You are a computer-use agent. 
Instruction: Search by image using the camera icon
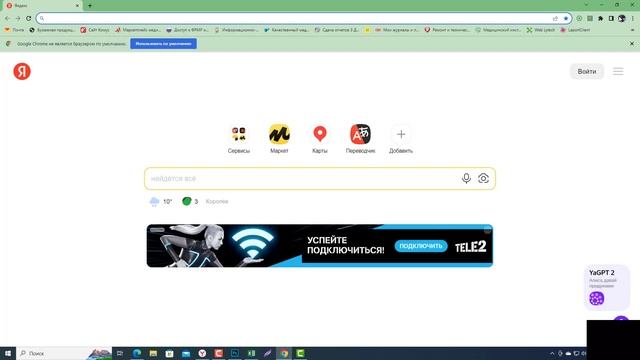click(x=483, y=178)
